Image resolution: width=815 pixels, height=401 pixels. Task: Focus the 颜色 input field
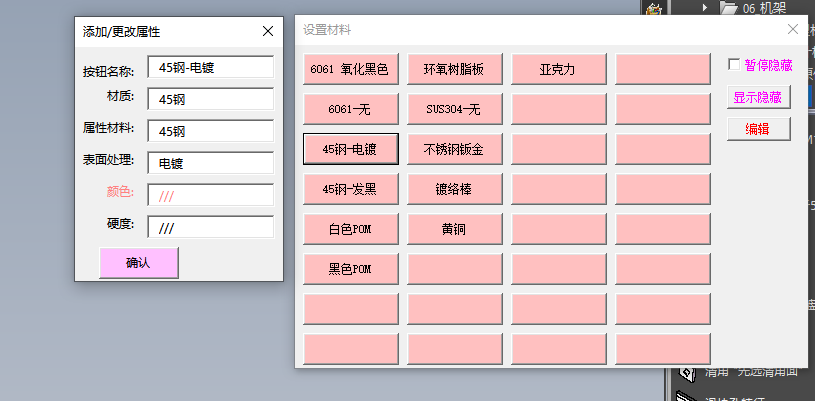click(211, 195)
